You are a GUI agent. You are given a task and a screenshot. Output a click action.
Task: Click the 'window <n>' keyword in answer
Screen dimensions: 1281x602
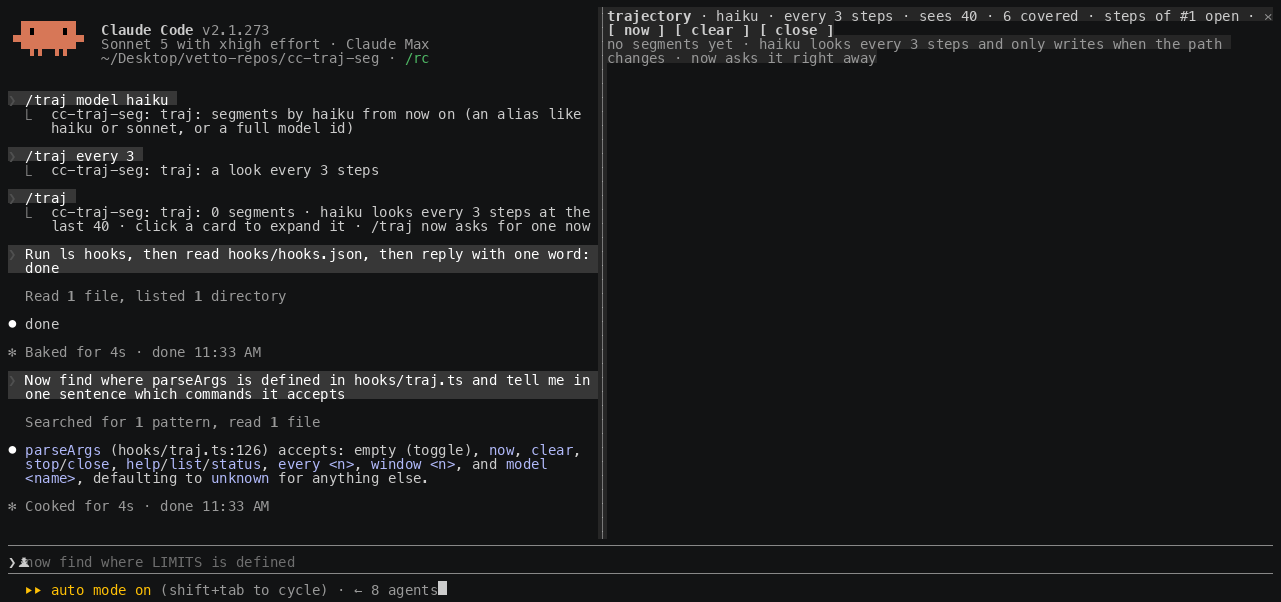tap(413, 464)
